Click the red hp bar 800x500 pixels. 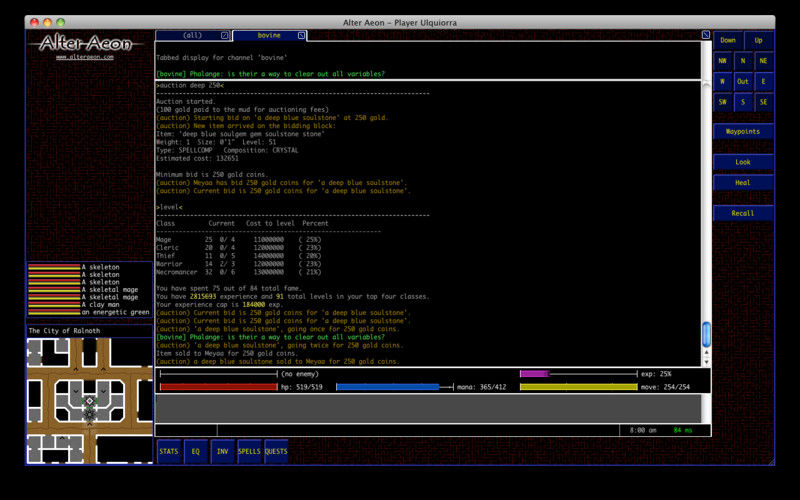(x=219, y=386)
